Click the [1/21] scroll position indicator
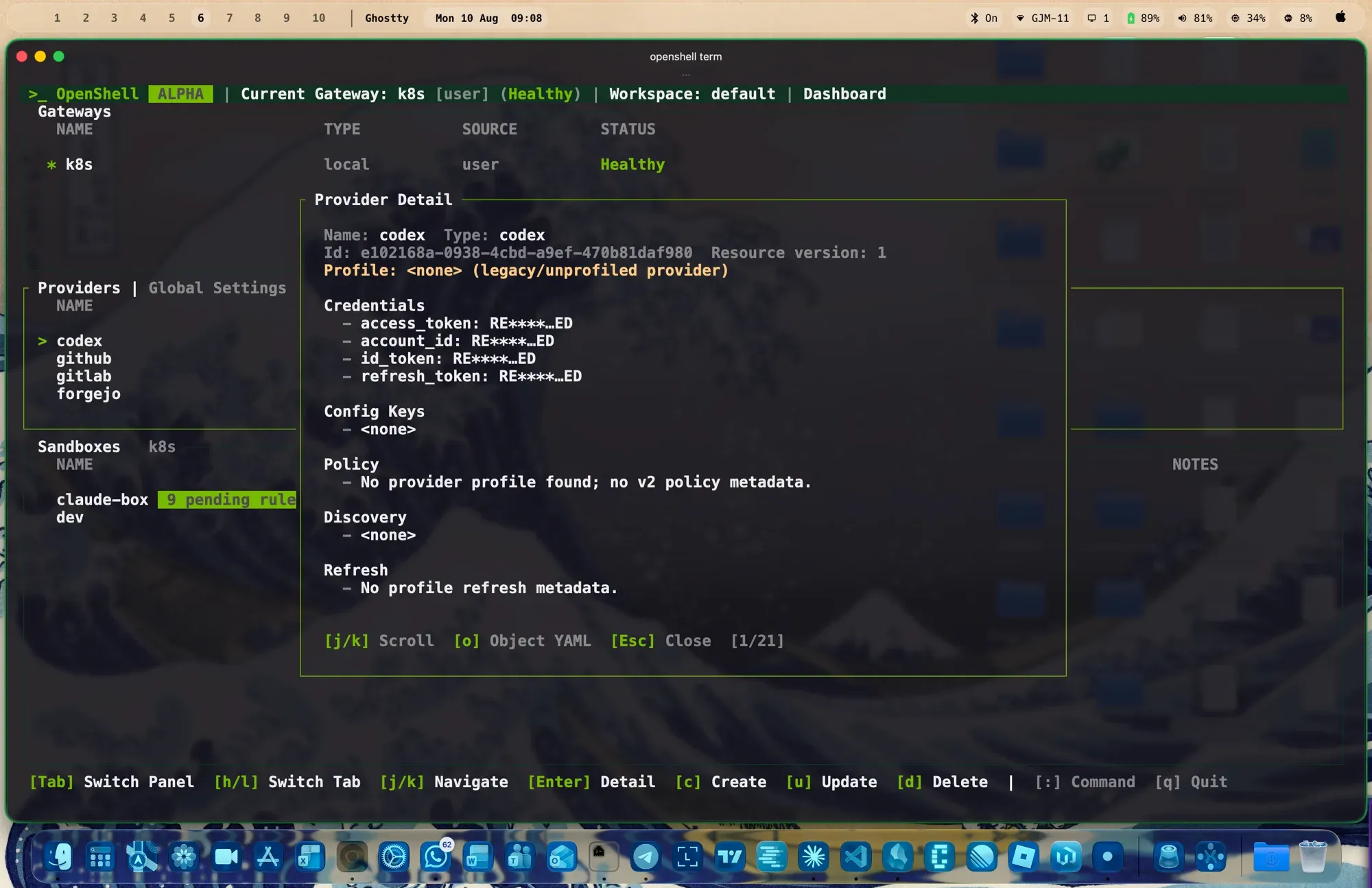The width and height of the screenshot is (1372, 888). click(x=757, y=640)
